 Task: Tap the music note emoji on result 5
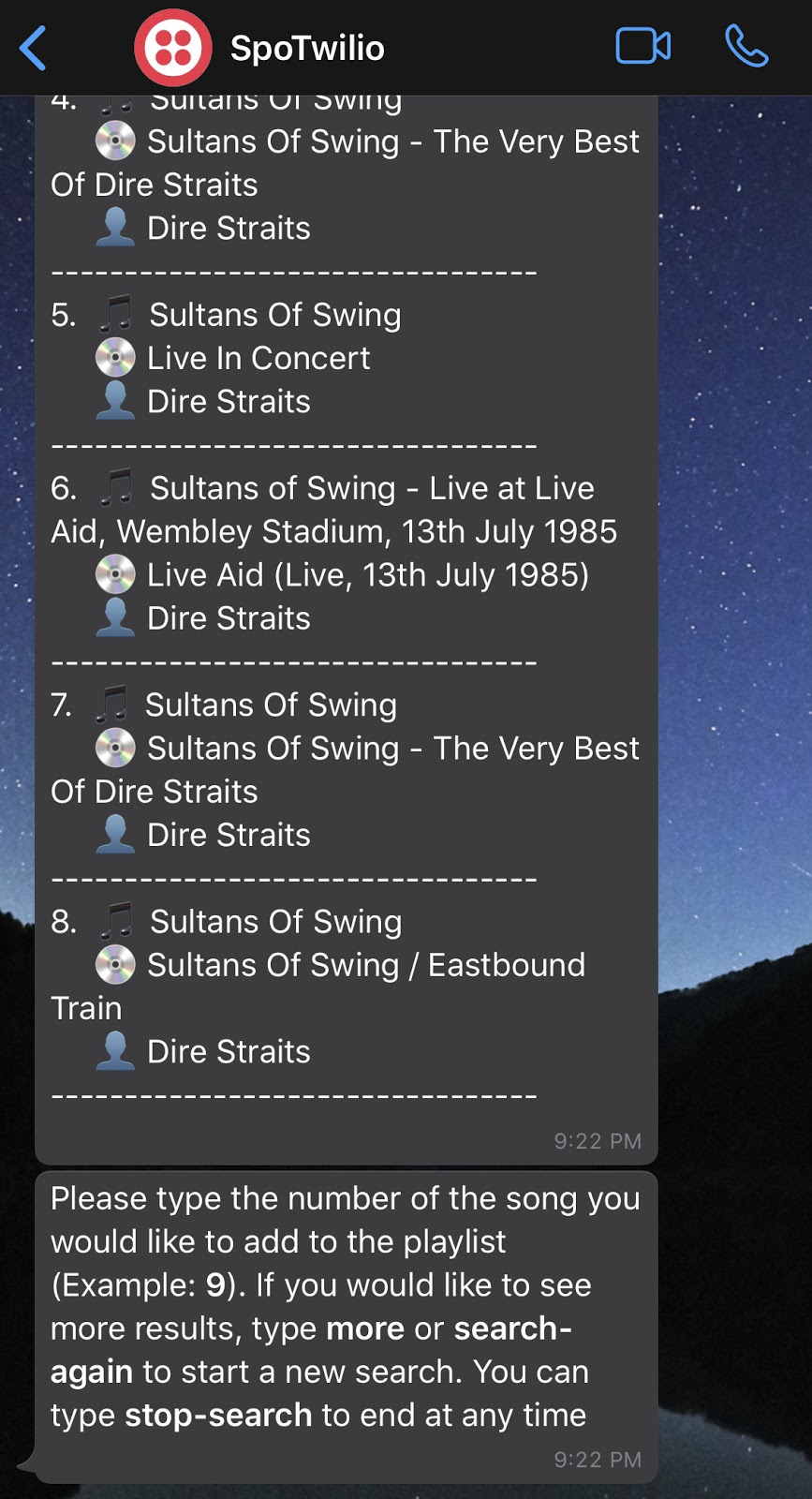[x=116, y=315]
